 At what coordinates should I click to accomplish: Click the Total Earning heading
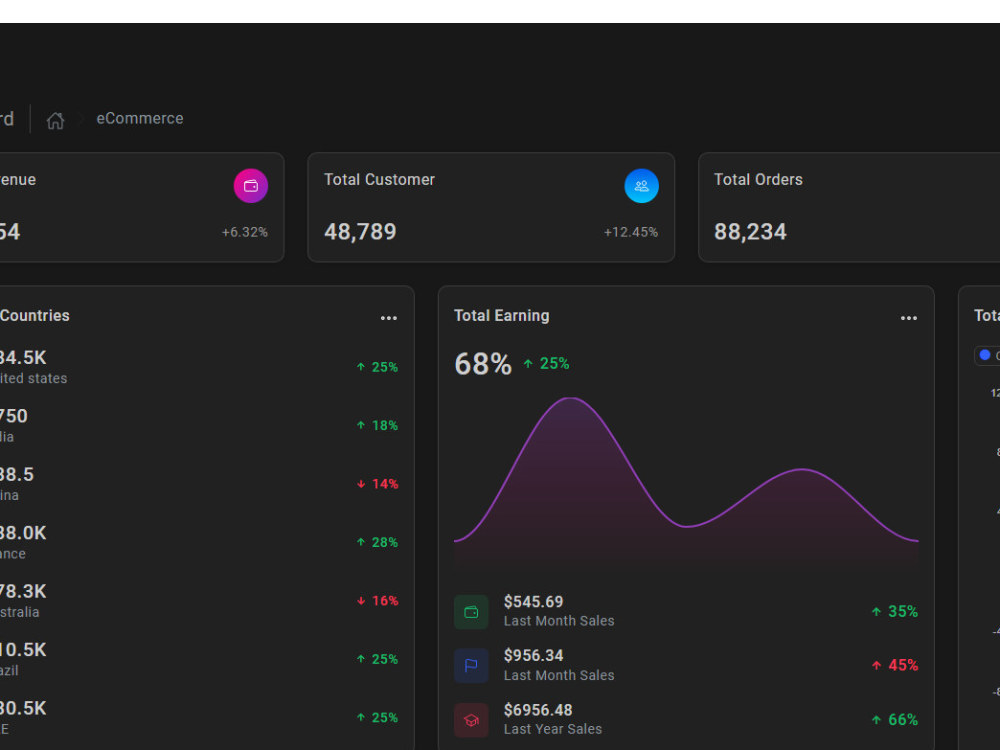(x=501, y=316)
